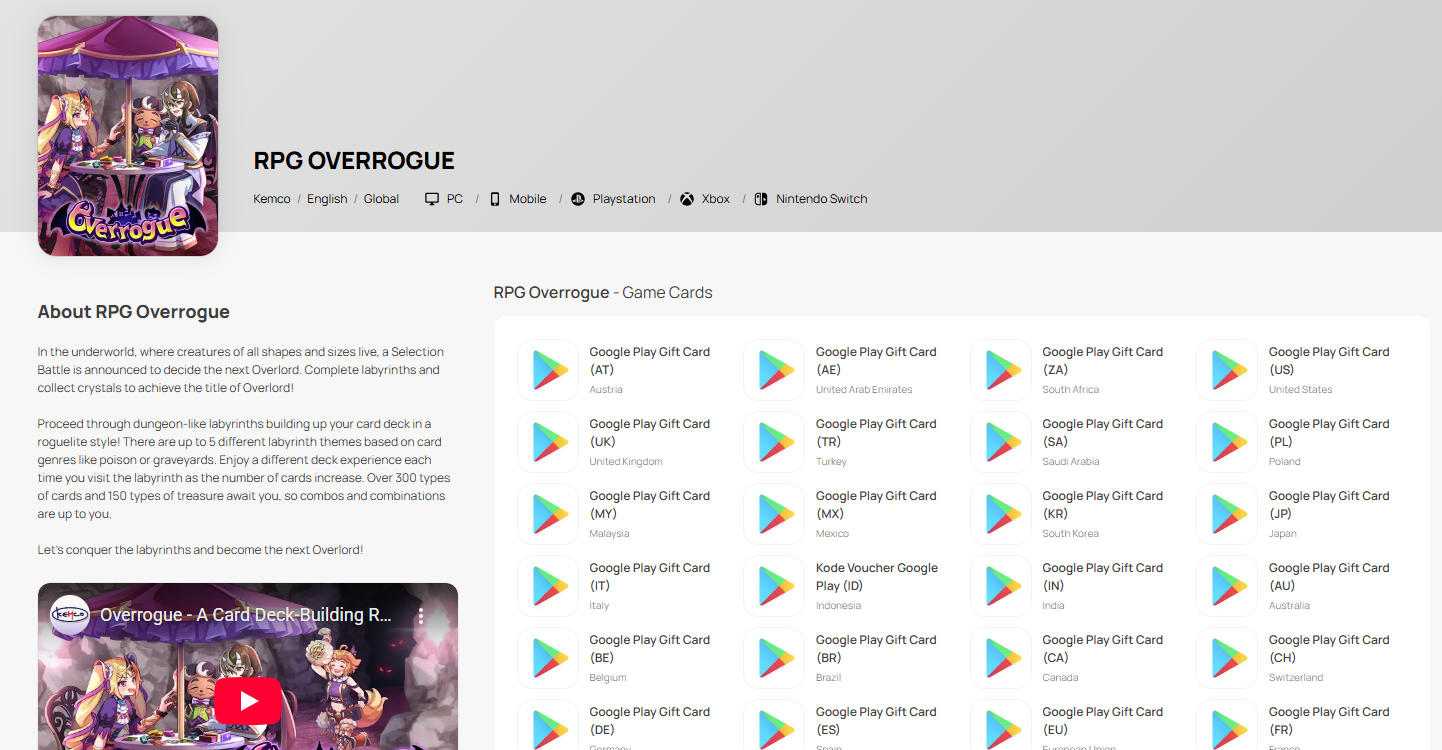The width and height of the screenshot is (1442, 750).
Task: Click the Nintendo Switch icon
Action: [762, 199]
